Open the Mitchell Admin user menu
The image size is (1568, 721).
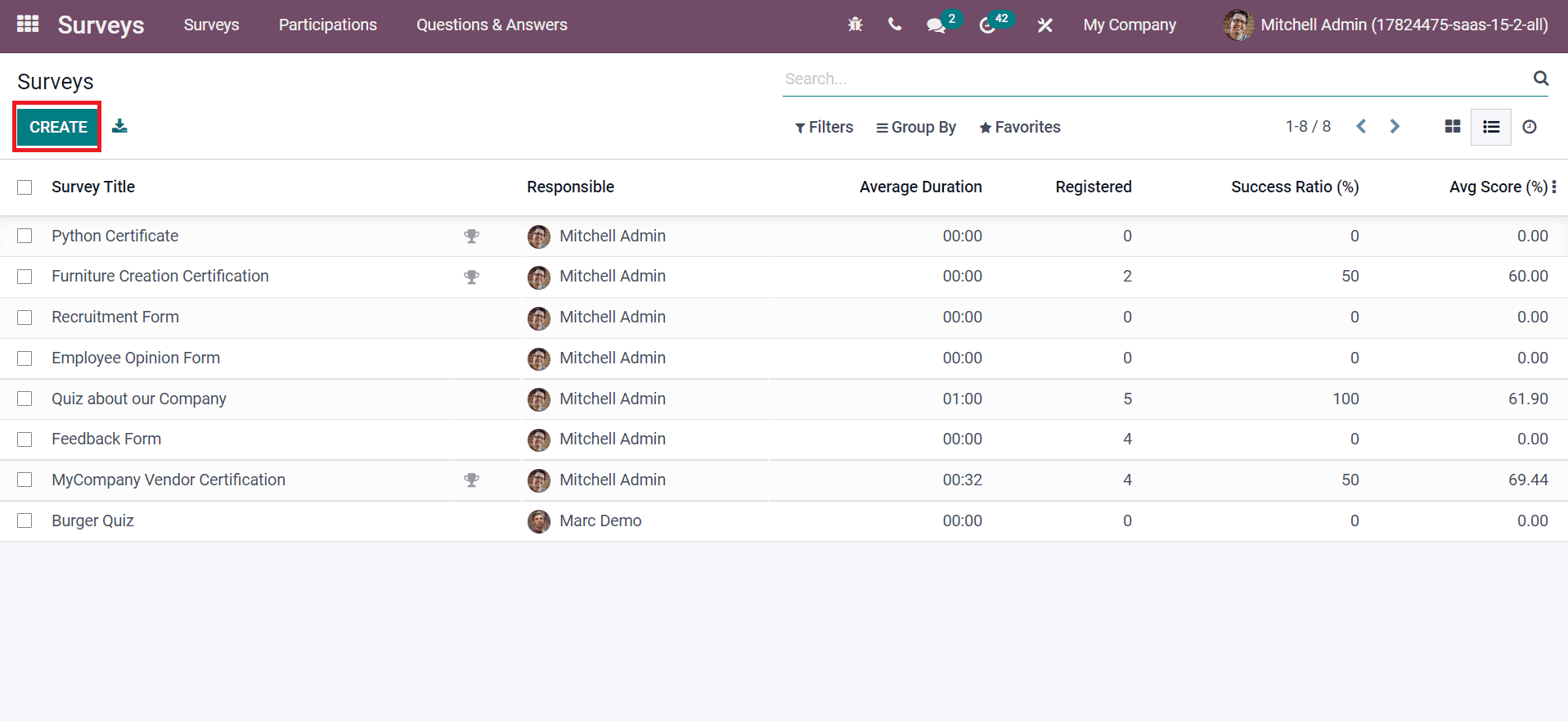(x=1386, y=25)
